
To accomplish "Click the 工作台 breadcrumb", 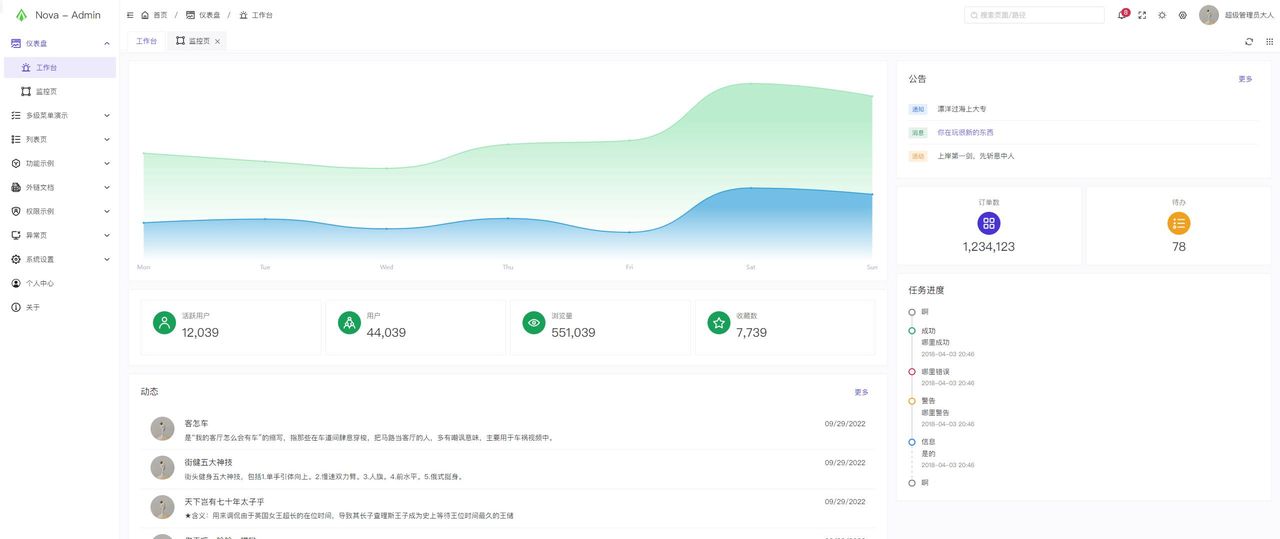I will pos(256,15).
